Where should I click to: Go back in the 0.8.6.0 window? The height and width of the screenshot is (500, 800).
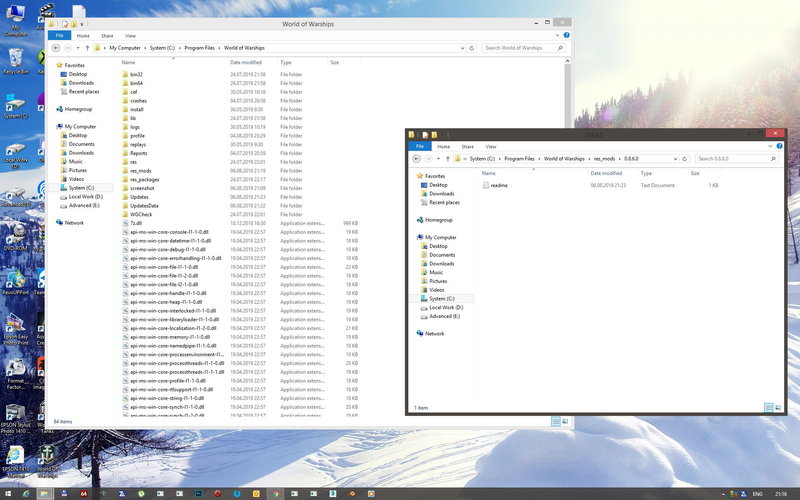[x=416, y=159]
